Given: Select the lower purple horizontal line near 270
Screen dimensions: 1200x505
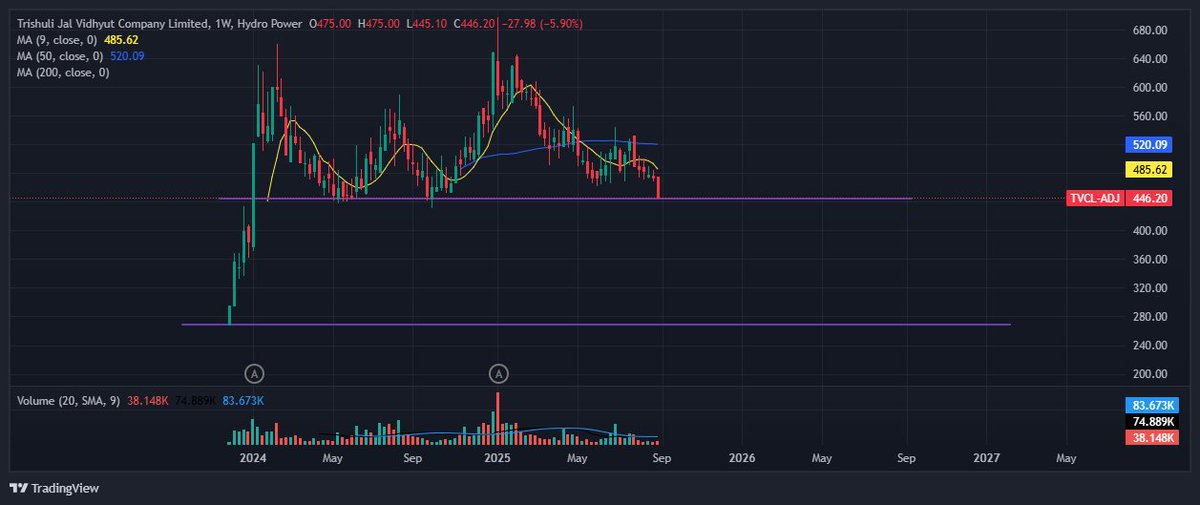Looking at the screenshot, I should (596, 324).
